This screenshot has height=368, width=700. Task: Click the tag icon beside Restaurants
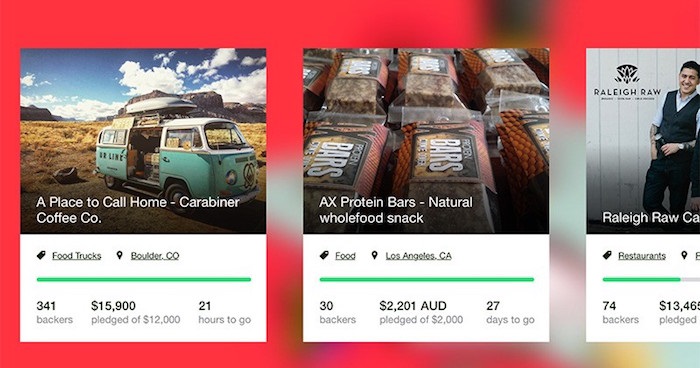607,255
